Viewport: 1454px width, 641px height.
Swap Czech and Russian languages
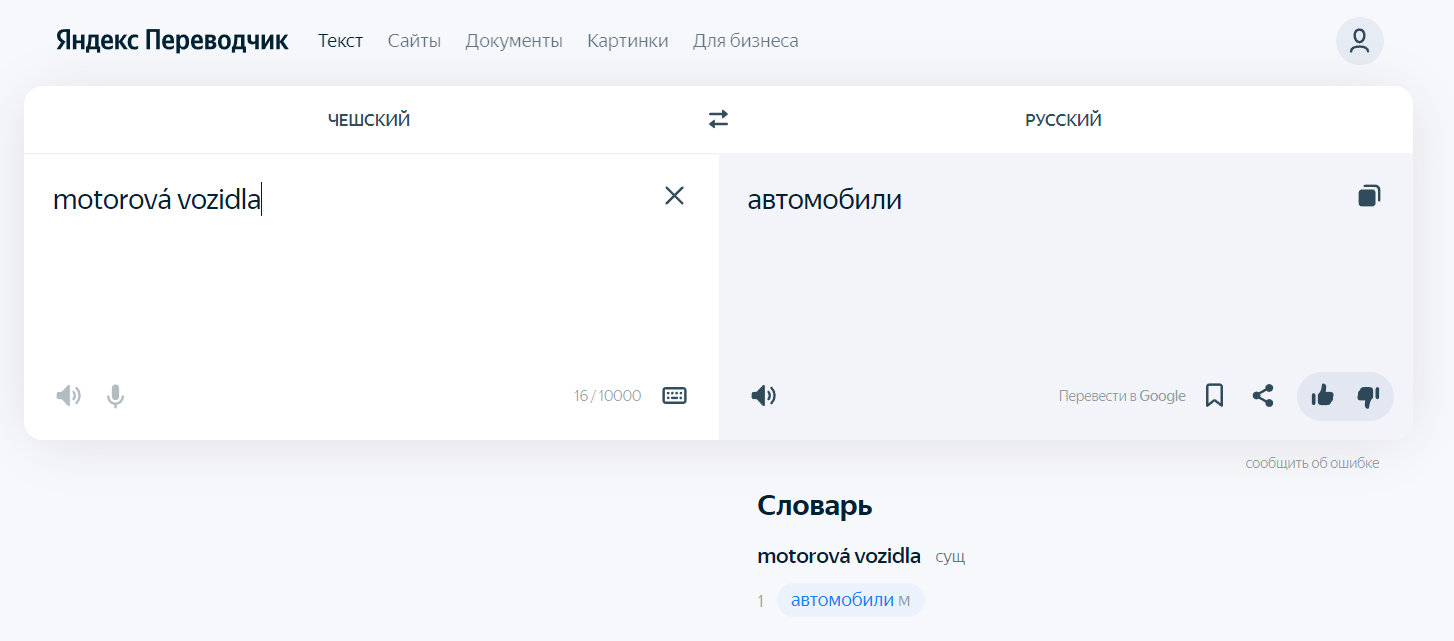coord(718,120)
